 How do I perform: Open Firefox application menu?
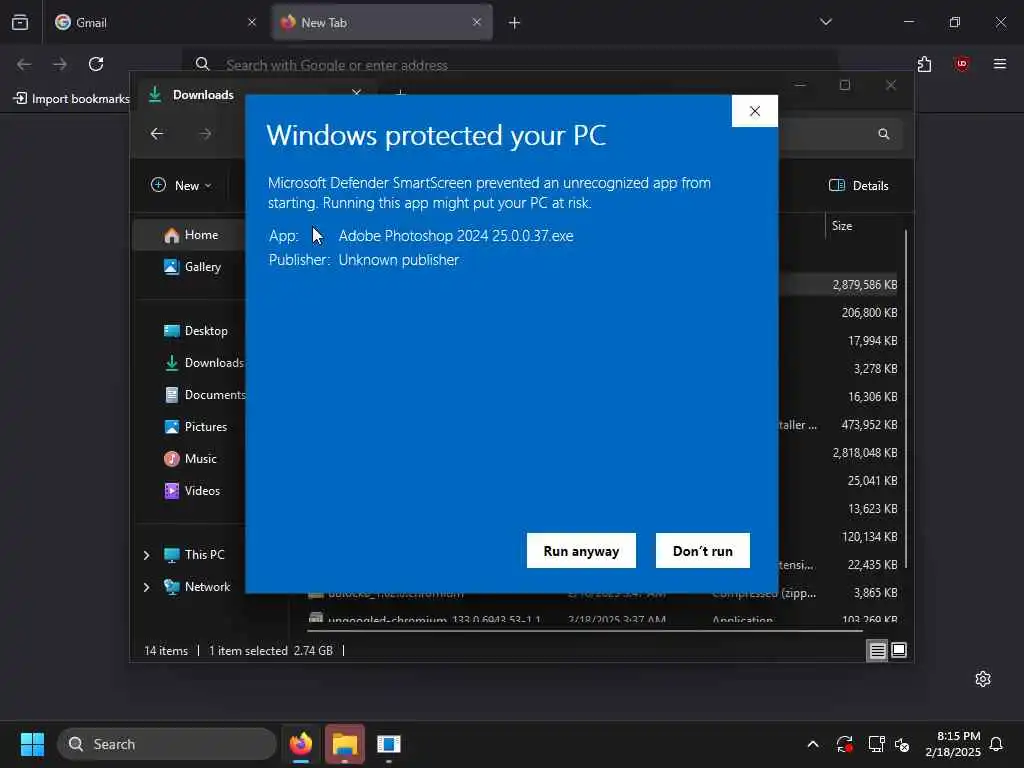click(x=1000, y=64)
